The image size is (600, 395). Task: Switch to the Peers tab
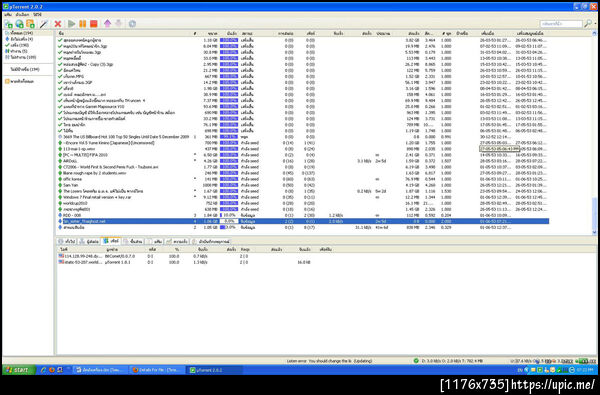click(111, 241)
